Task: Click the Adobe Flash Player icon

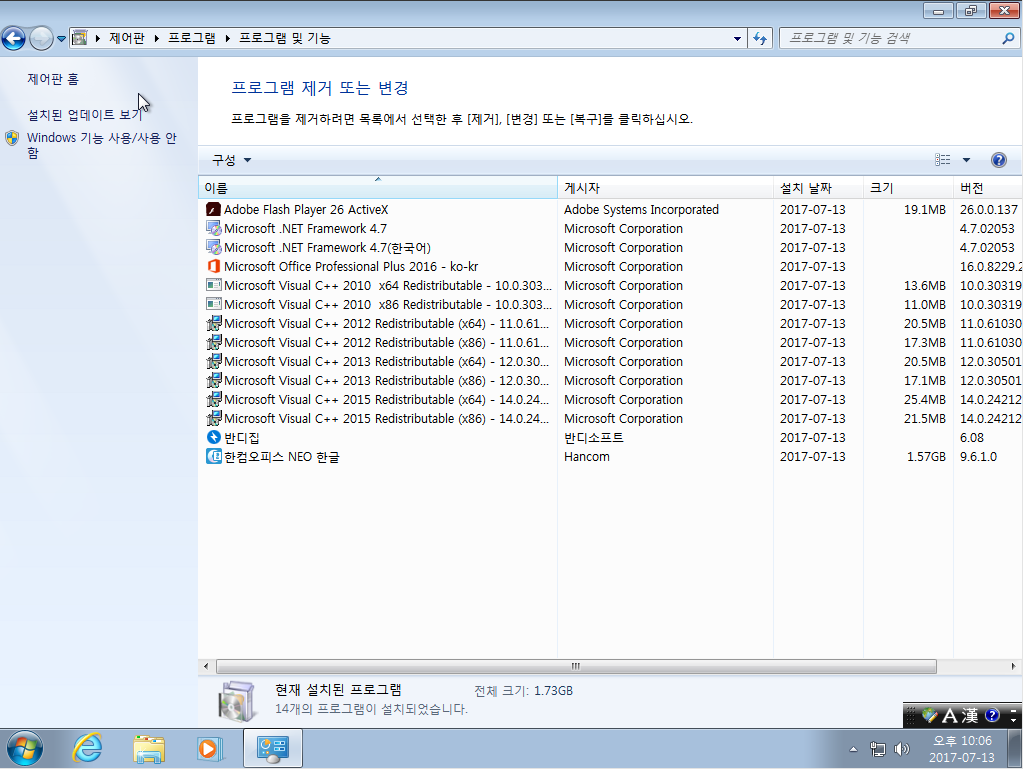Action: click(213, 209)
